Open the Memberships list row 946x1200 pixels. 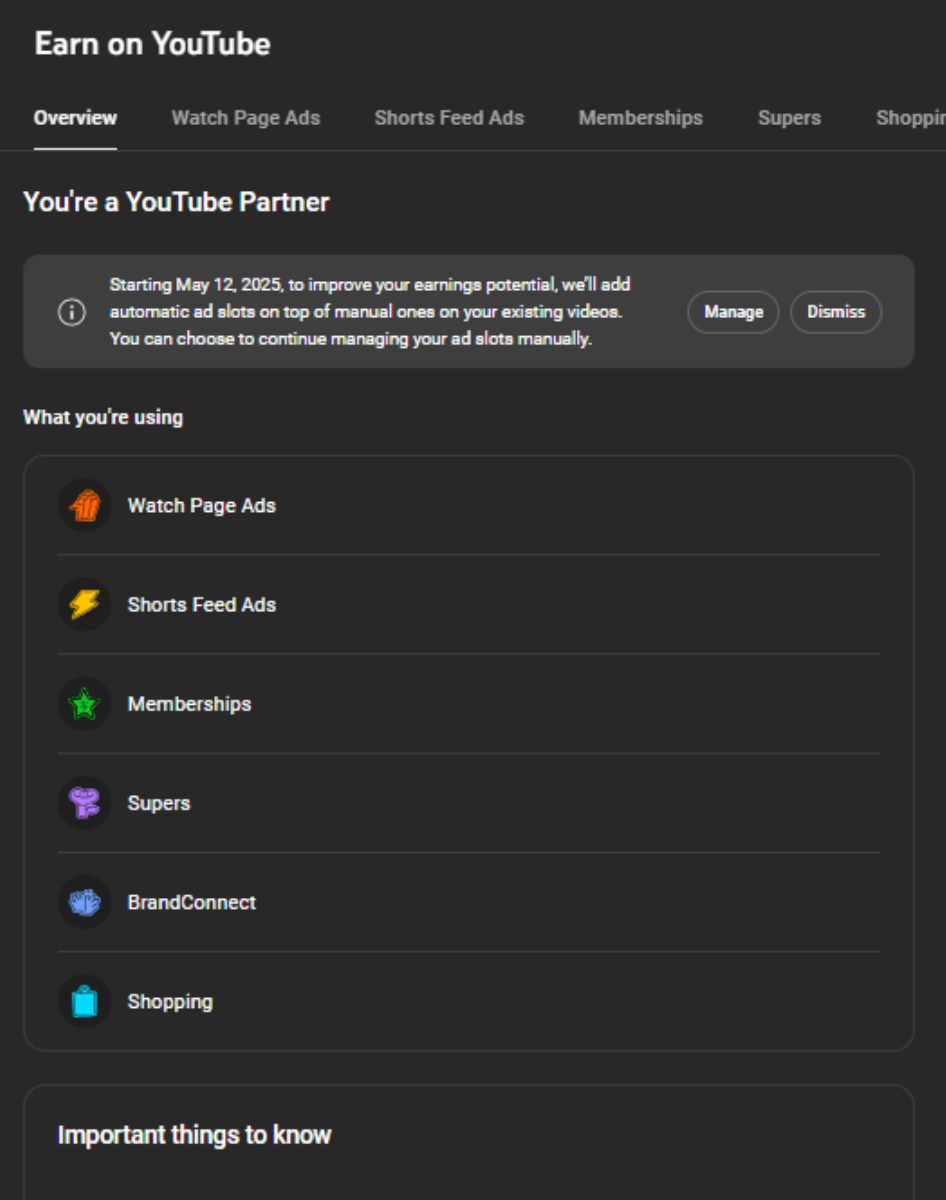[469, 704]
